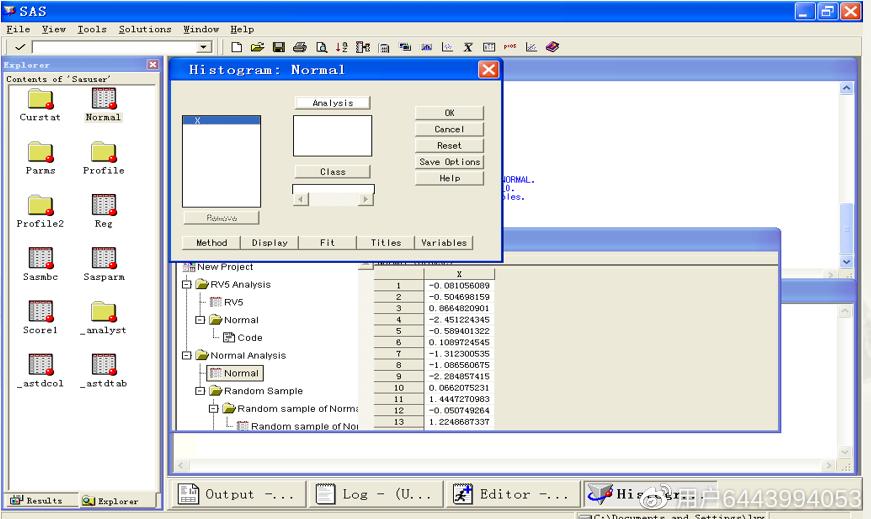Click the Open folder toolbar icon
The image size is (871, 519).
257,47
